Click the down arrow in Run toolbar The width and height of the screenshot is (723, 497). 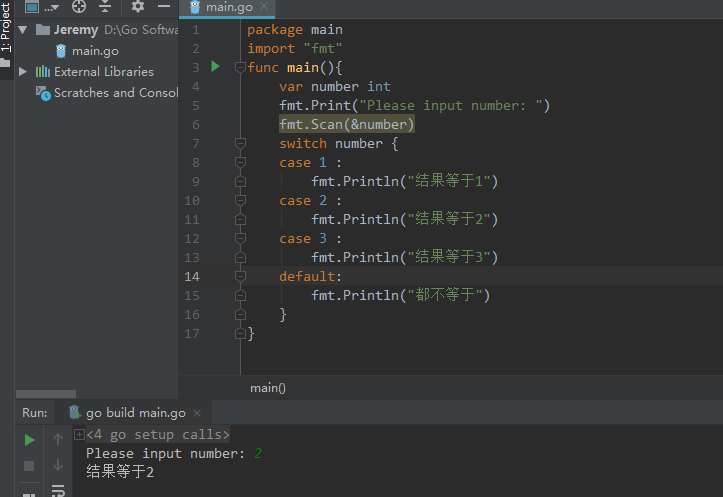(x=58, y=465)
